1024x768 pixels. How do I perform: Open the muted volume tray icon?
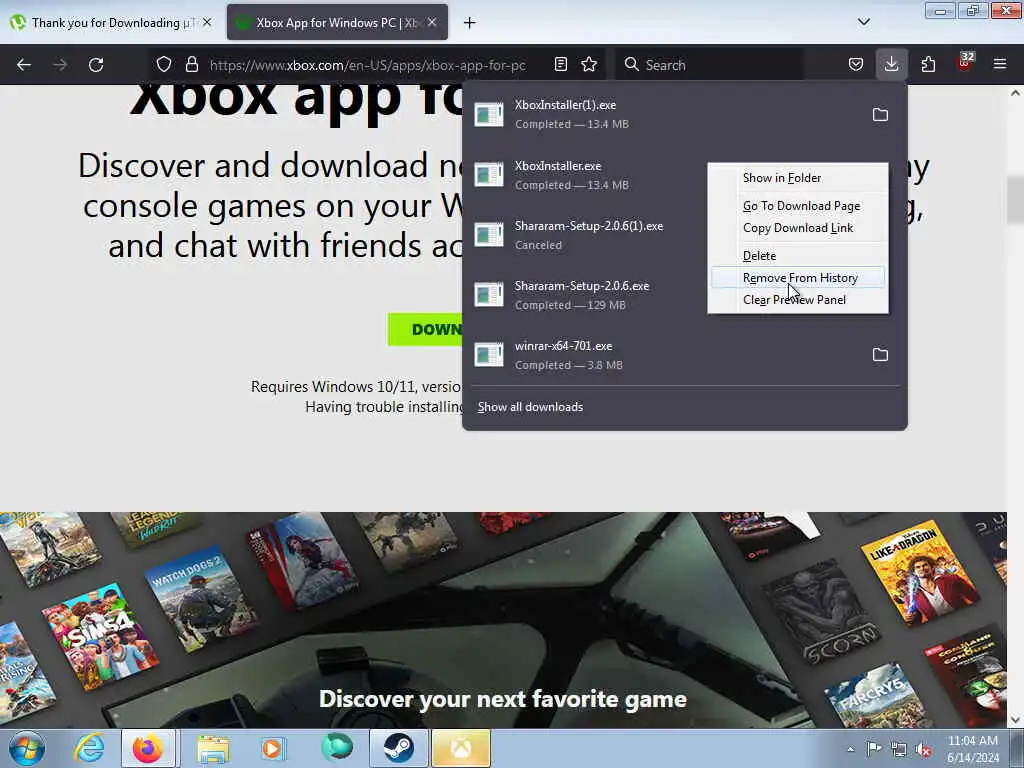[923, 750]
